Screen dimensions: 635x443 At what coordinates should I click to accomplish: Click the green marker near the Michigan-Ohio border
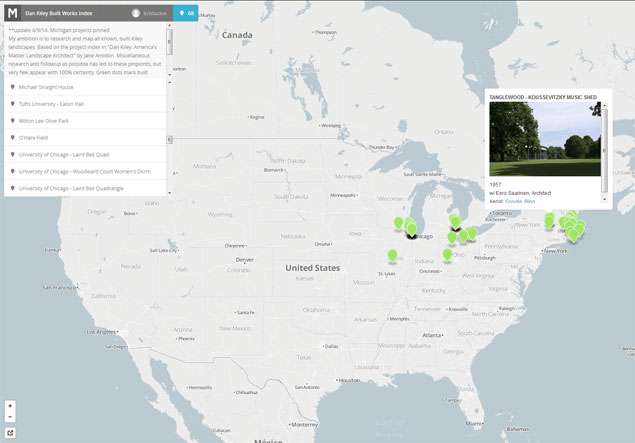coord(452,238)
